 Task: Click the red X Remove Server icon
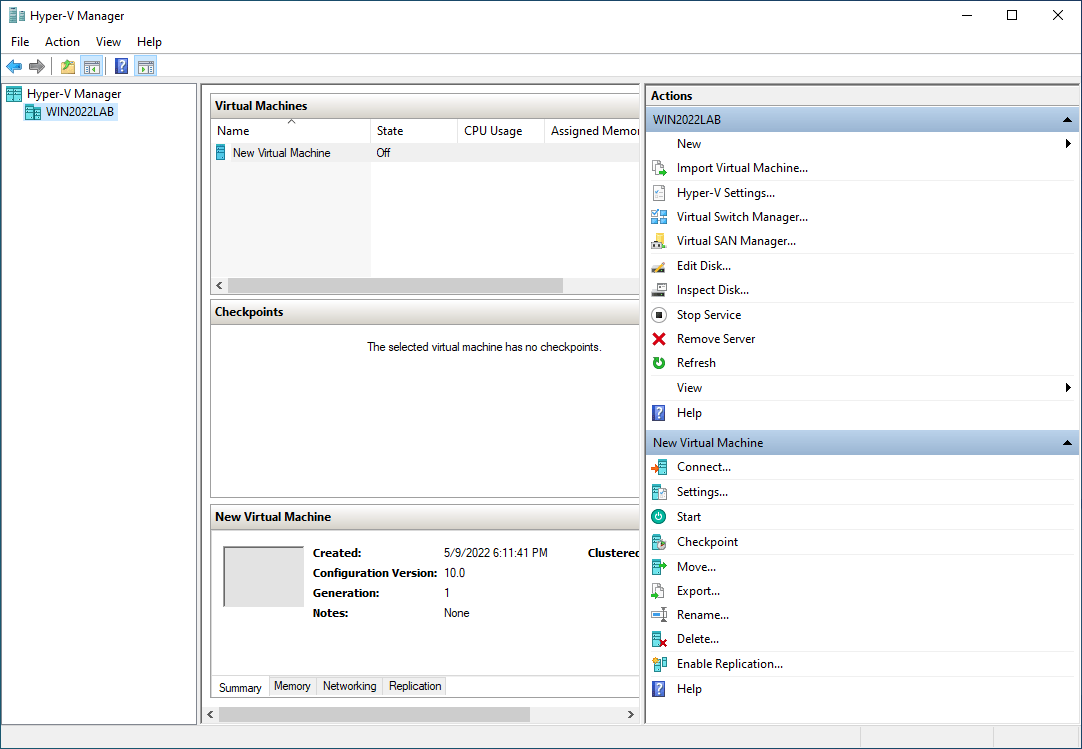pyautogui.click(x=659, y=339)
